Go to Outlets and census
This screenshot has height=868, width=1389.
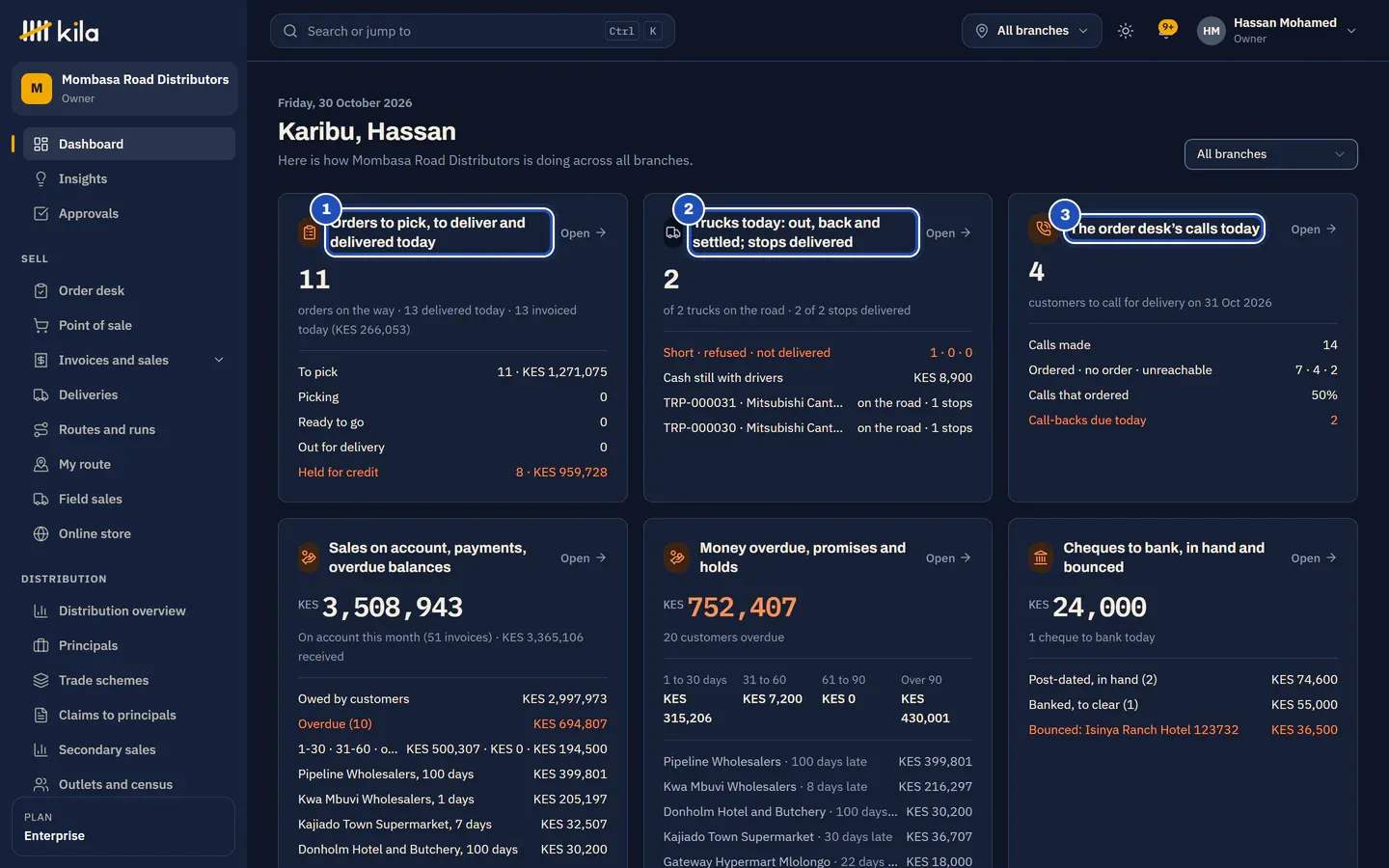pos(129,784)
